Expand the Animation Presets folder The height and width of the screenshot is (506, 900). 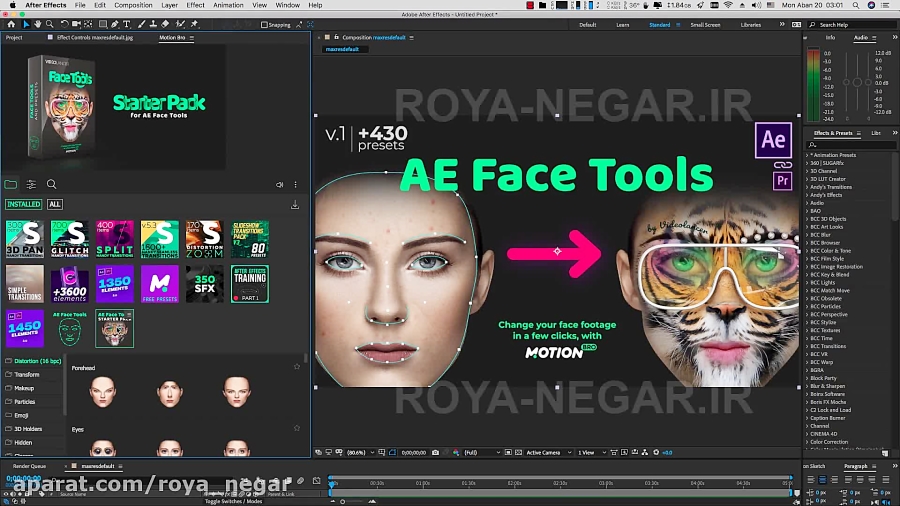click(x=807, y=155)
